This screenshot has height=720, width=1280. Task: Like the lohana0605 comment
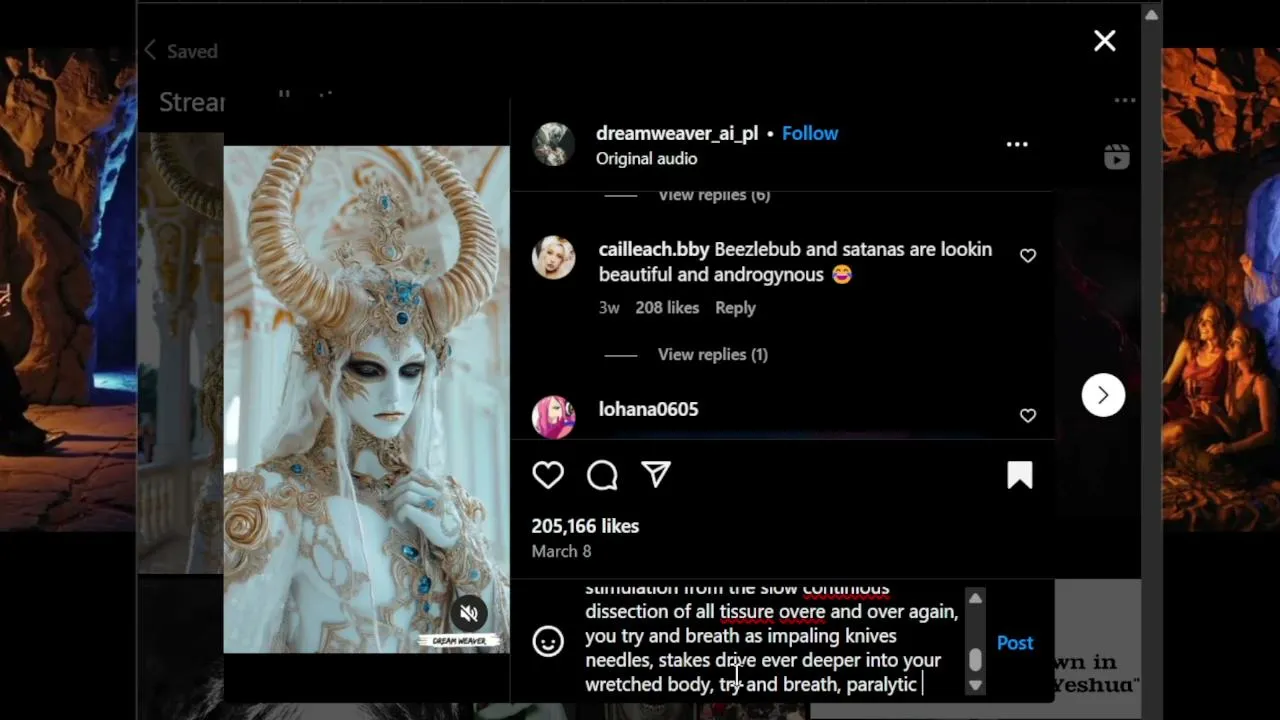pos(1028,415)
